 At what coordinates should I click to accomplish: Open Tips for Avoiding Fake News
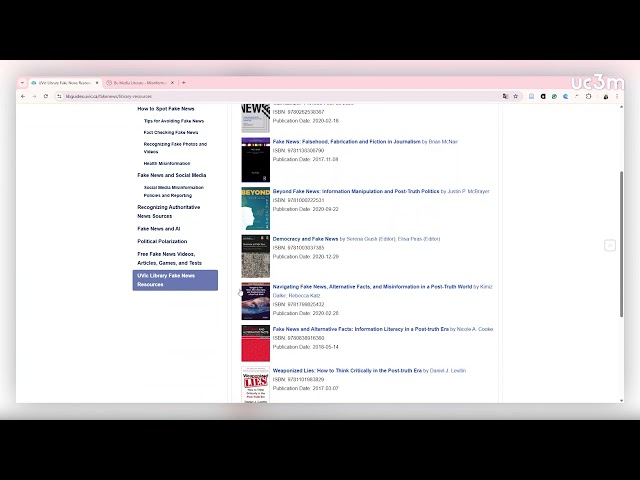click(173, 121)
